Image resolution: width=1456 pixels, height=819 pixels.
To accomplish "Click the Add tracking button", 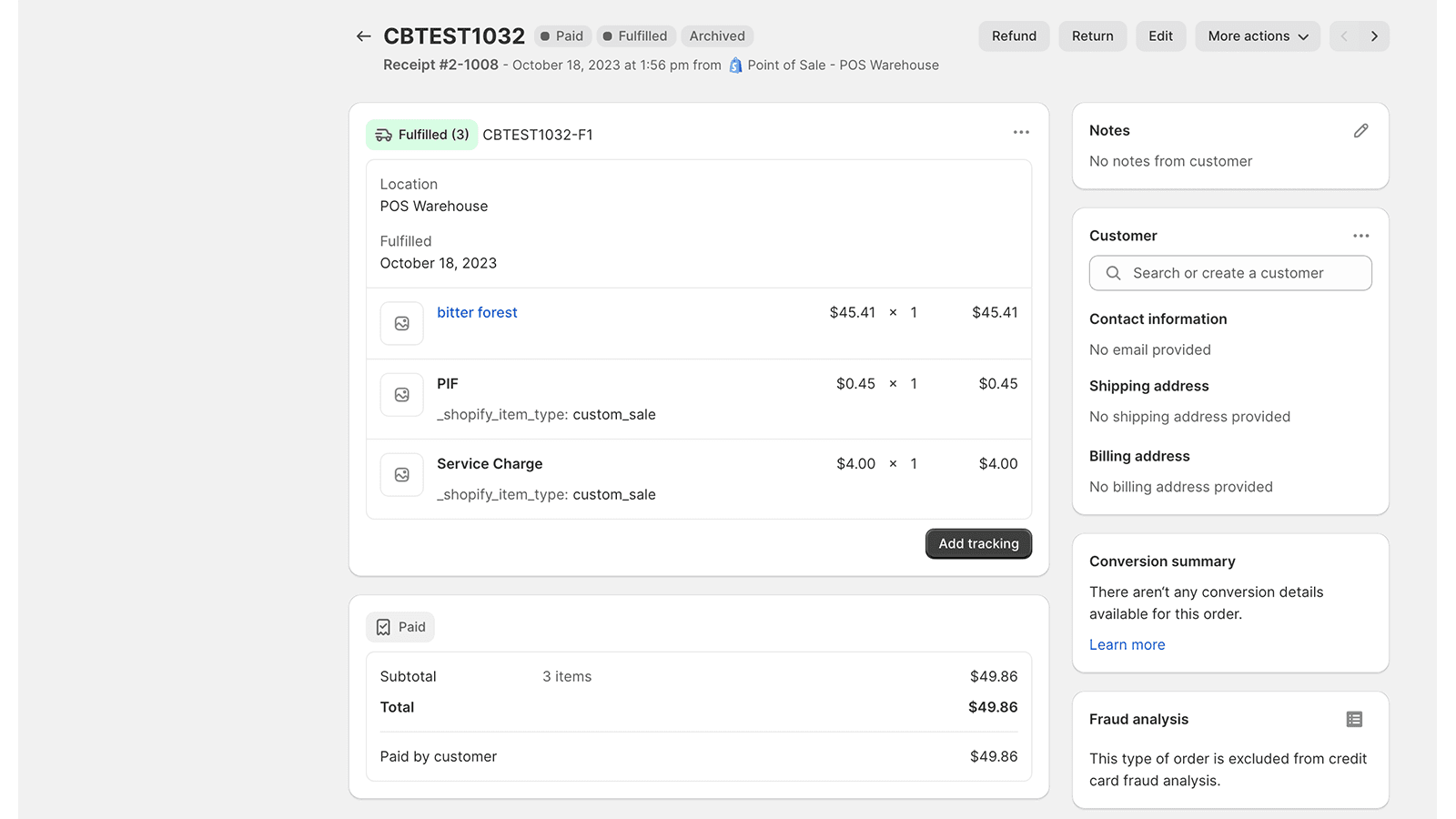I will pos(978,544).
